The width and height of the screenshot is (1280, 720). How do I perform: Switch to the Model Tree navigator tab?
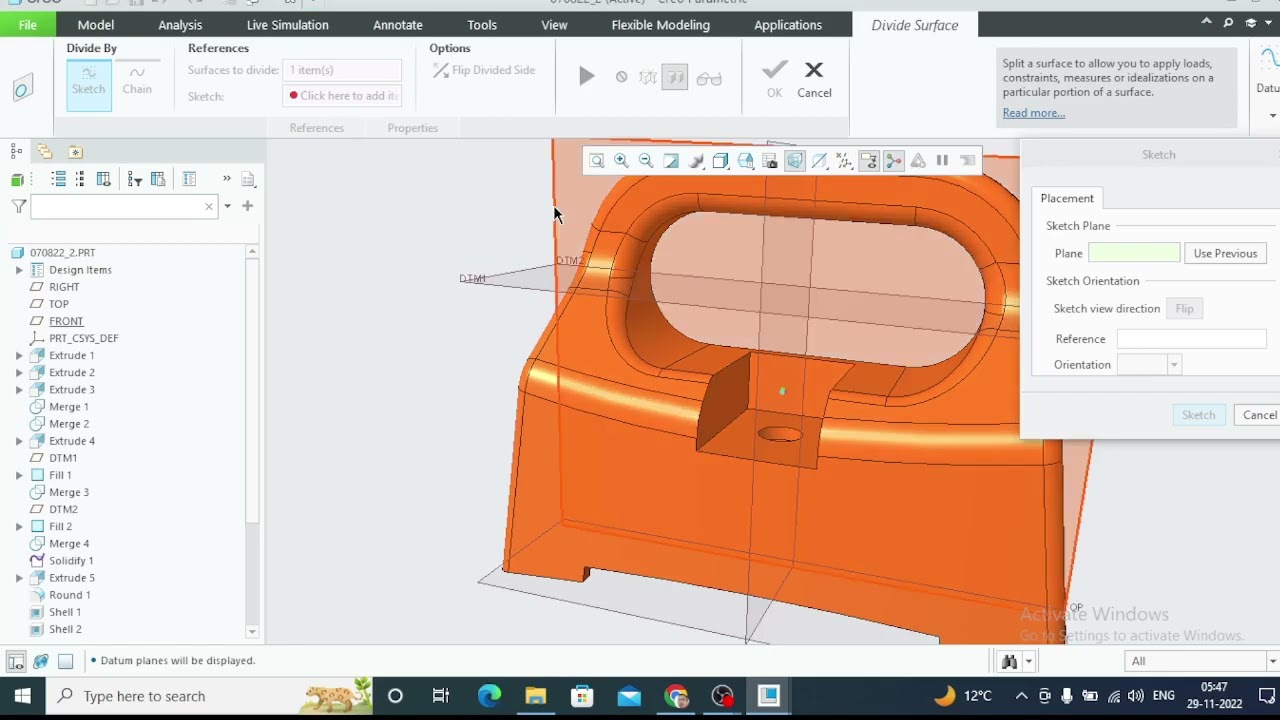point(17,152)
